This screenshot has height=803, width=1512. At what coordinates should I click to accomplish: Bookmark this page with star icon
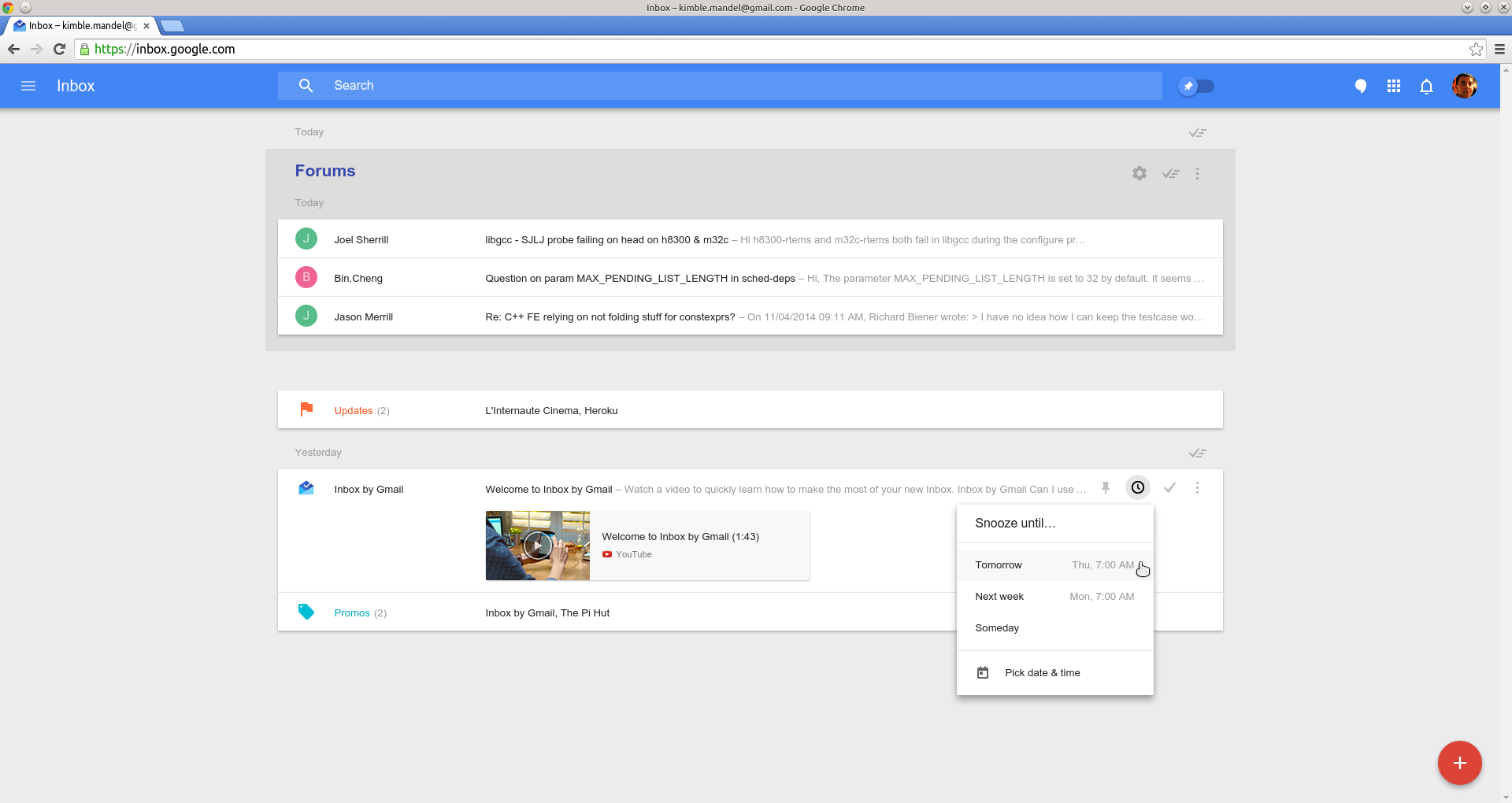coord(1476,49)
